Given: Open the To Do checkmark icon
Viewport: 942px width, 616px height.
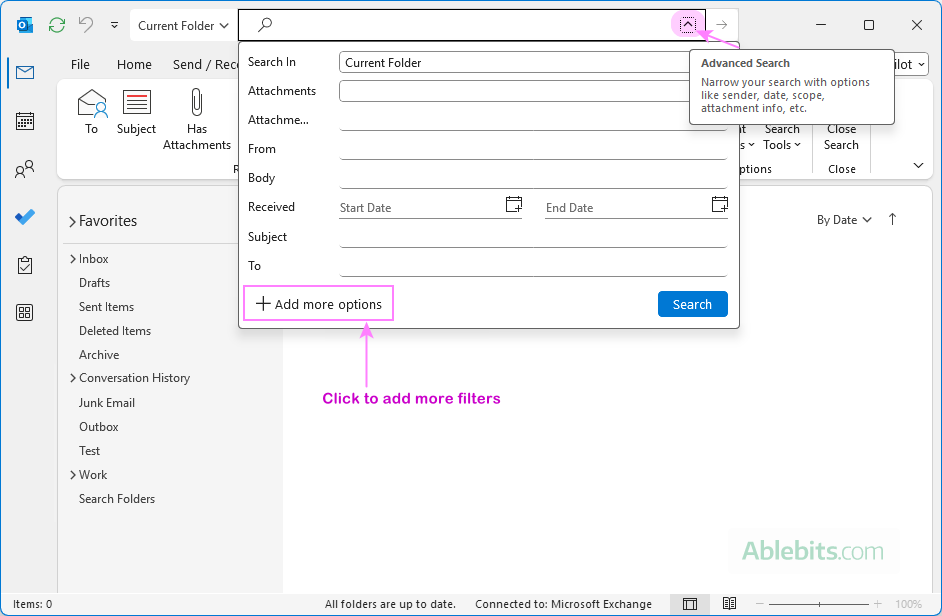Looking at the screenshot, I should (x=25, y=217).
